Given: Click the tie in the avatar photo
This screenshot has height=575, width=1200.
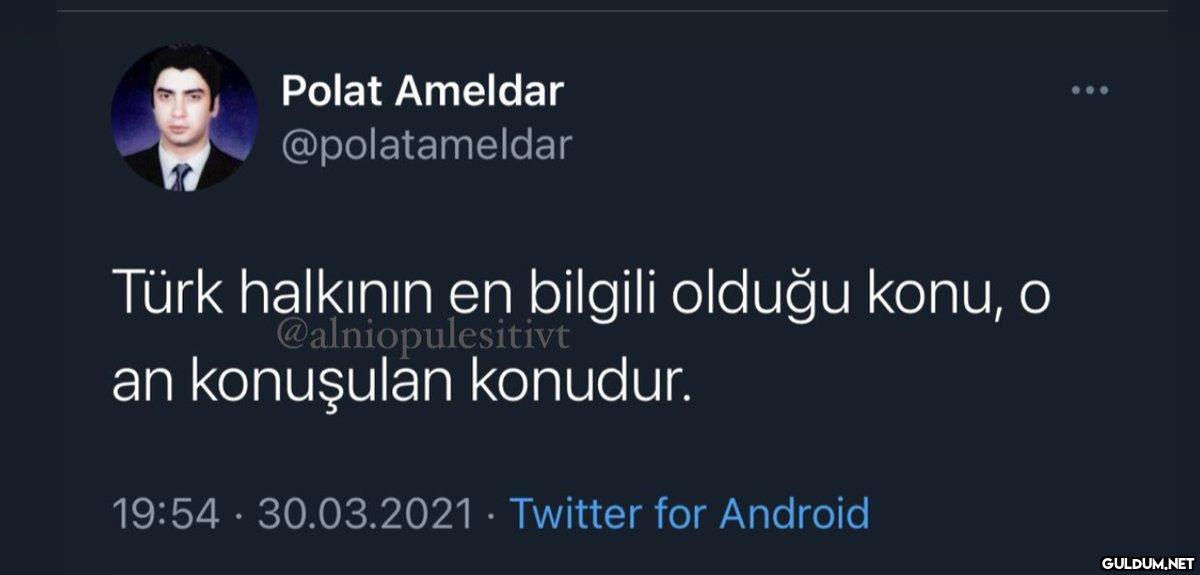Looking at the screenshot, I should click(x=181, y=176).
